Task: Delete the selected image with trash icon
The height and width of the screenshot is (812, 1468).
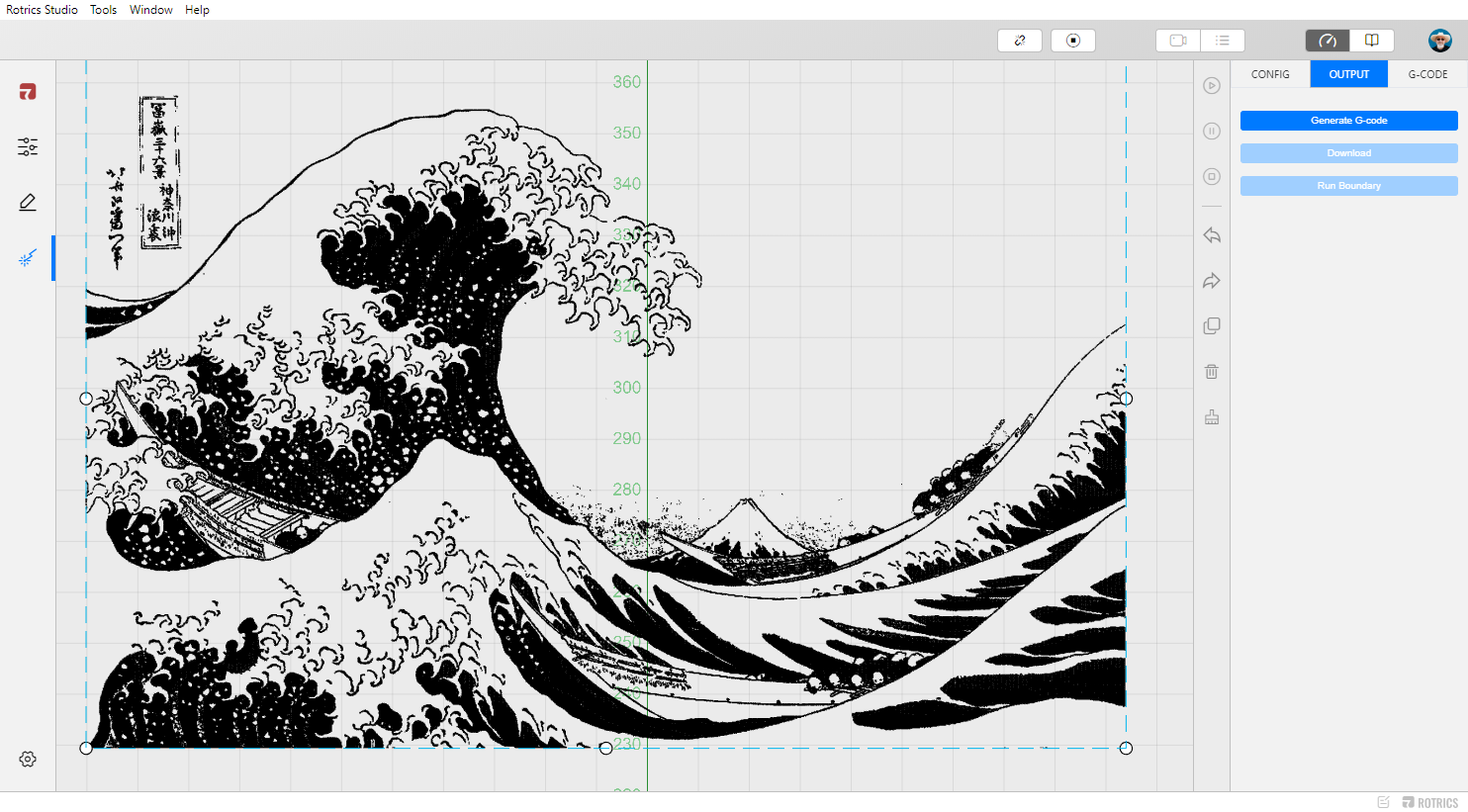Action: (x=1212, y=372)
